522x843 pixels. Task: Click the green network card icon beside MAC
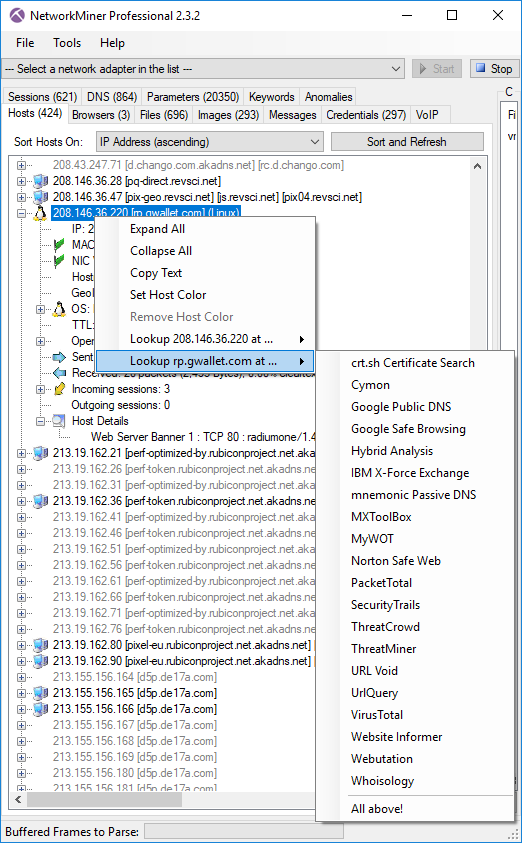point(59,245)
